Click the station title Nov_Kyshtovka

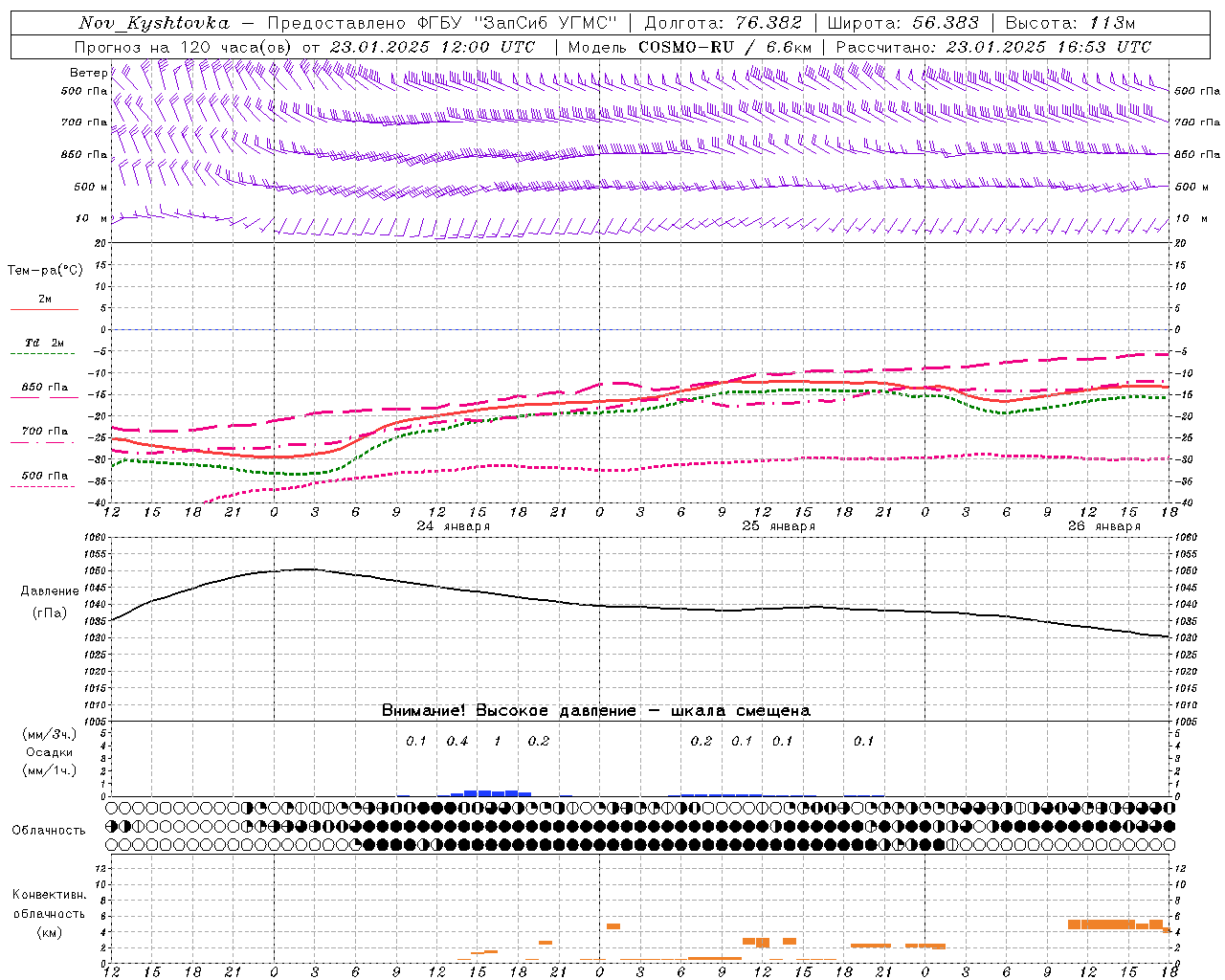tap(154, 23)
